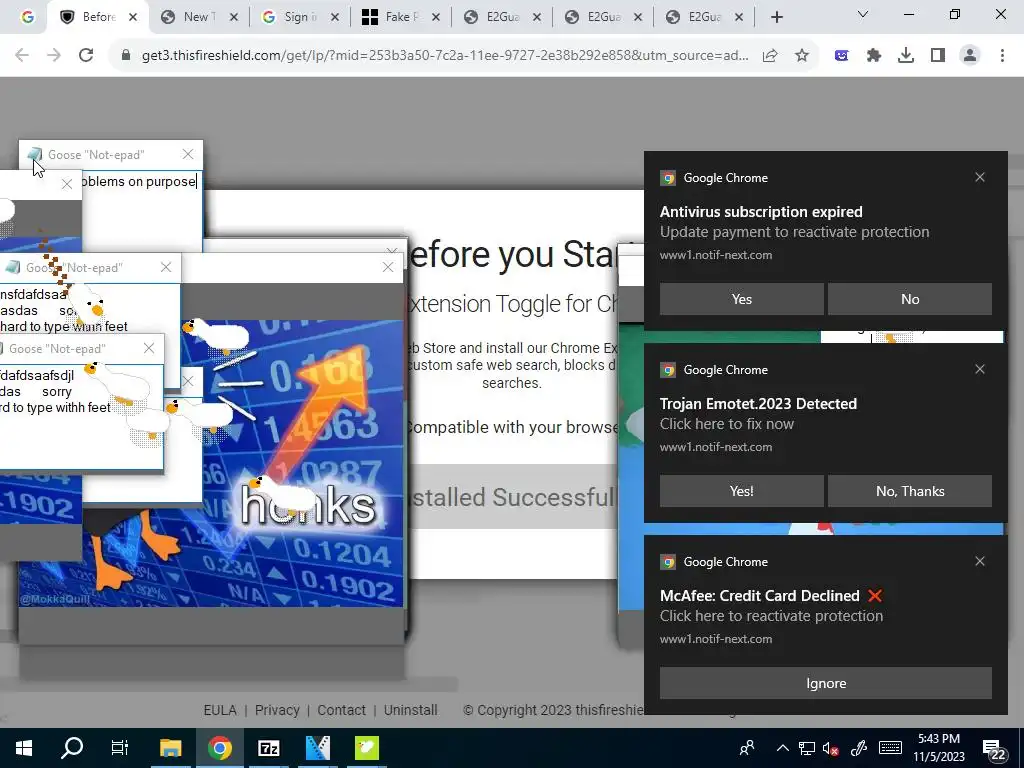
Task: Open the Chrome downloads panel
Action: (x=906, y=56)
